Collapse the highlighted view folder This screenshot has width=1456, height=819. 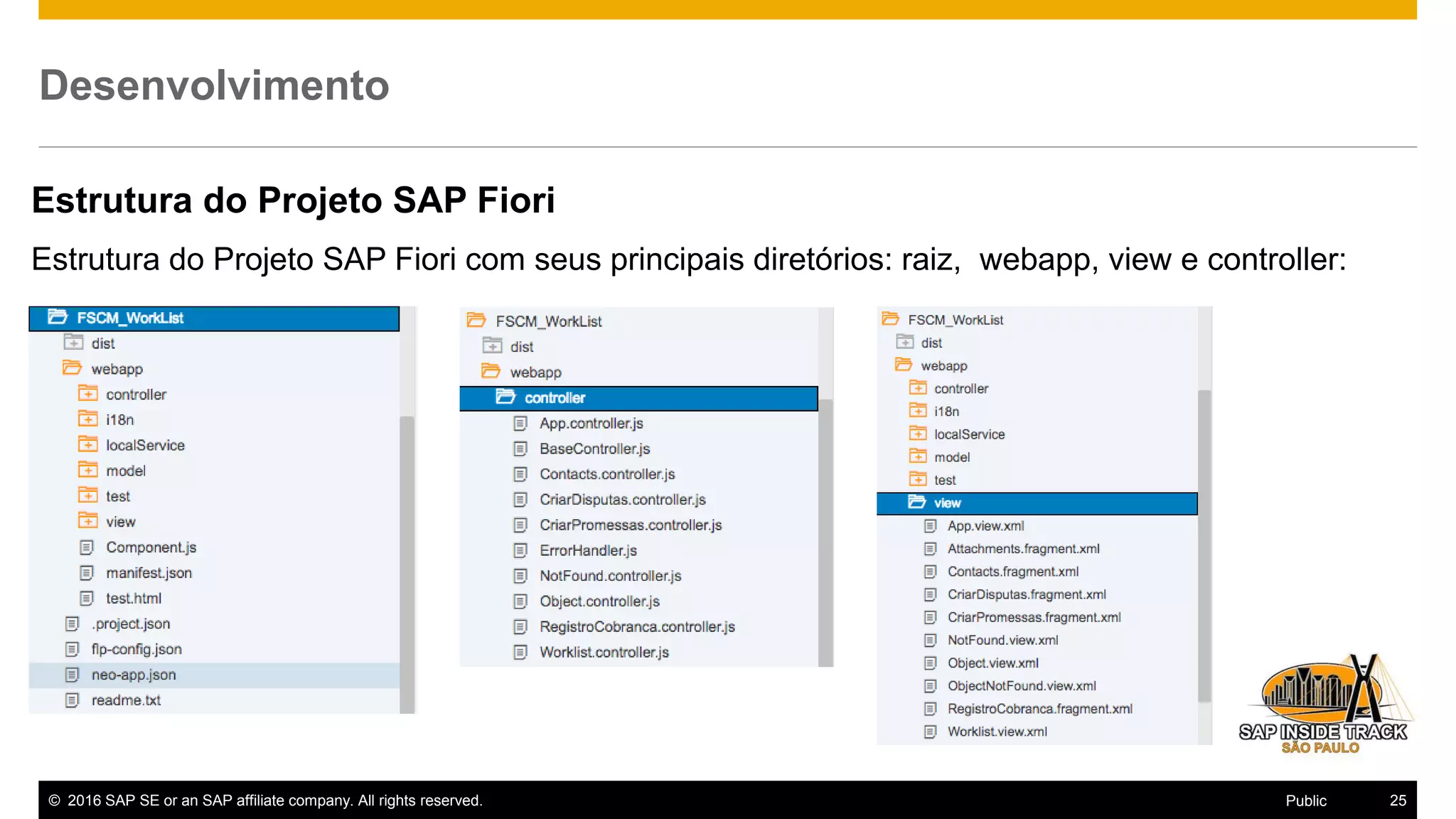[x=917, y=503]
